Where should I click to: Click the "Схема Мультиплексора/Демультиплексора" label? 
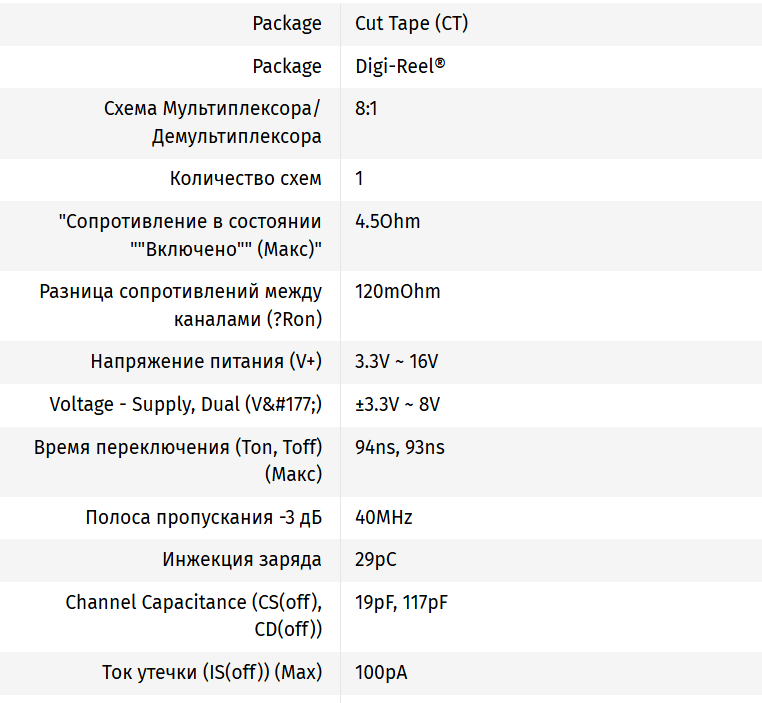tap(212, 122)
